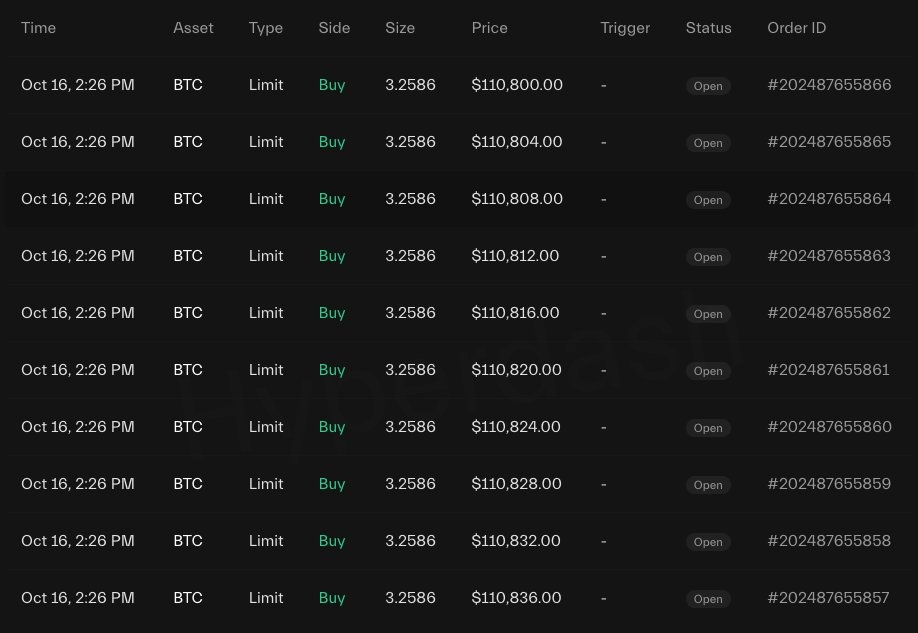This screenshot has width=918, height=633.
Task: Select the Status column header
Action: [x=708, y=28]
